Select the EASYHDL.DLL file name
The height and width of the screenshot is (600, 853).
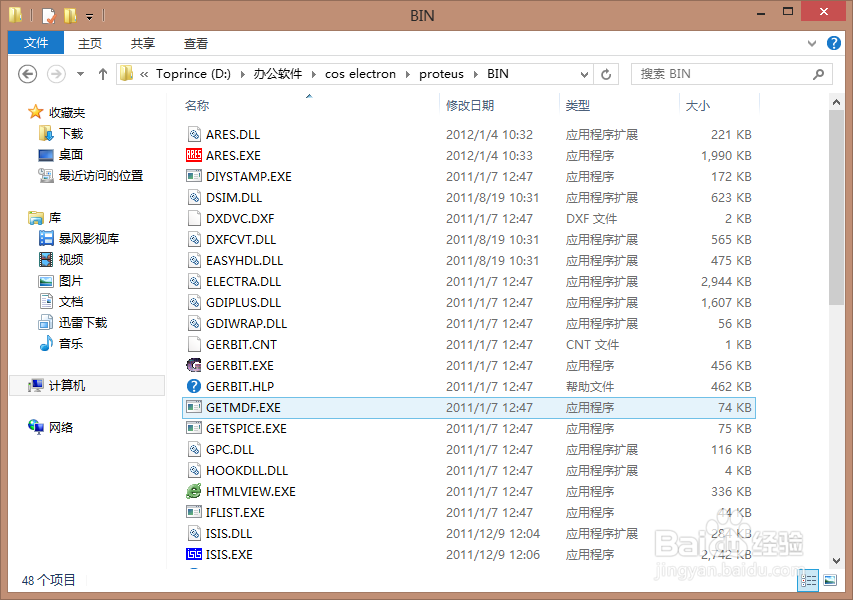[244, 261]
